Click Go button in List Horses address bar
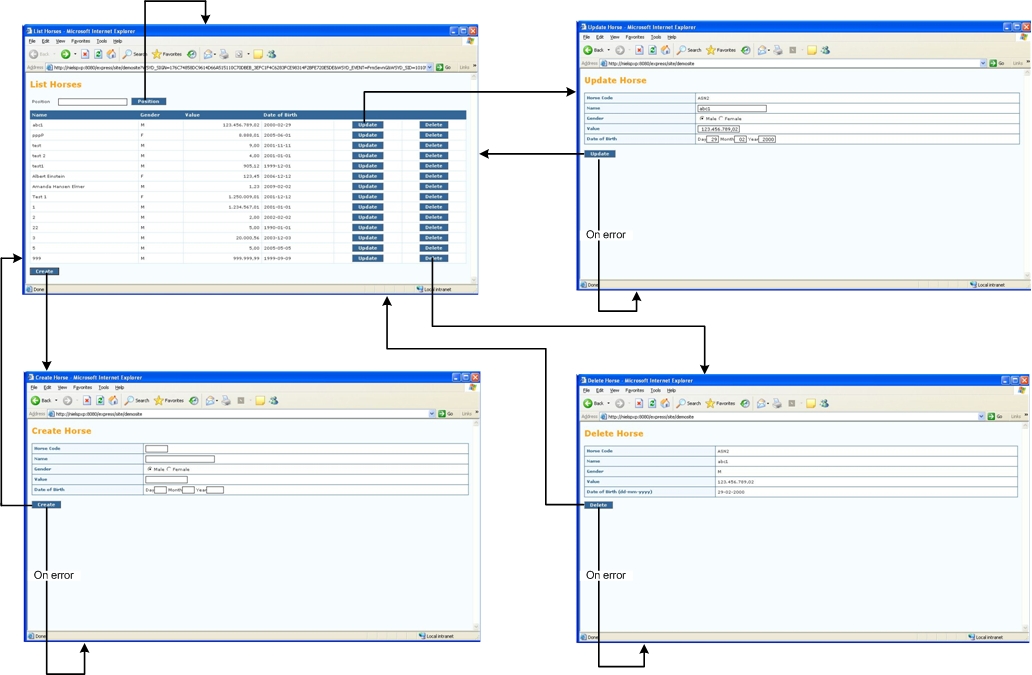This screenshot has height=675, width=1032. tap(443, 67)
